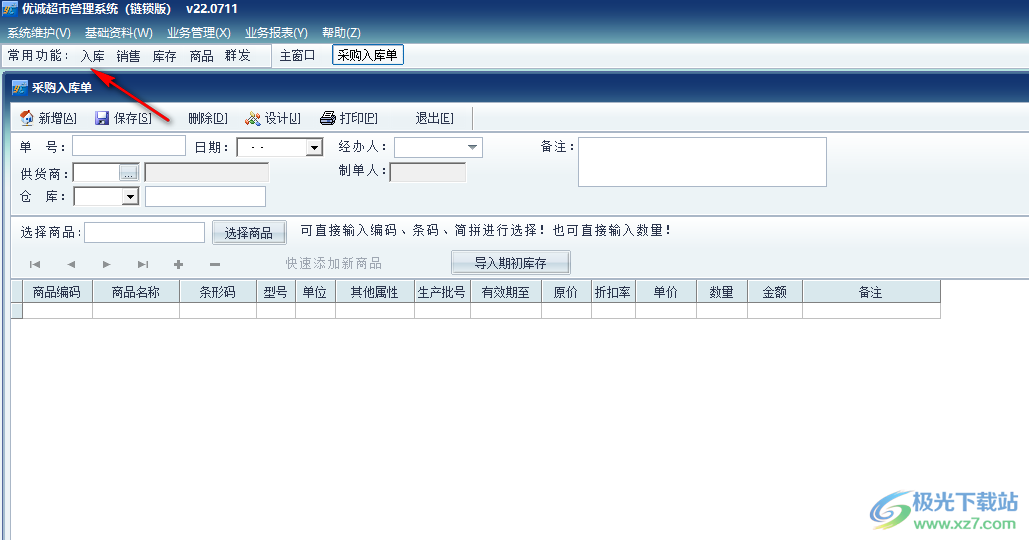Focus the 单号 input field

[129, 146]
